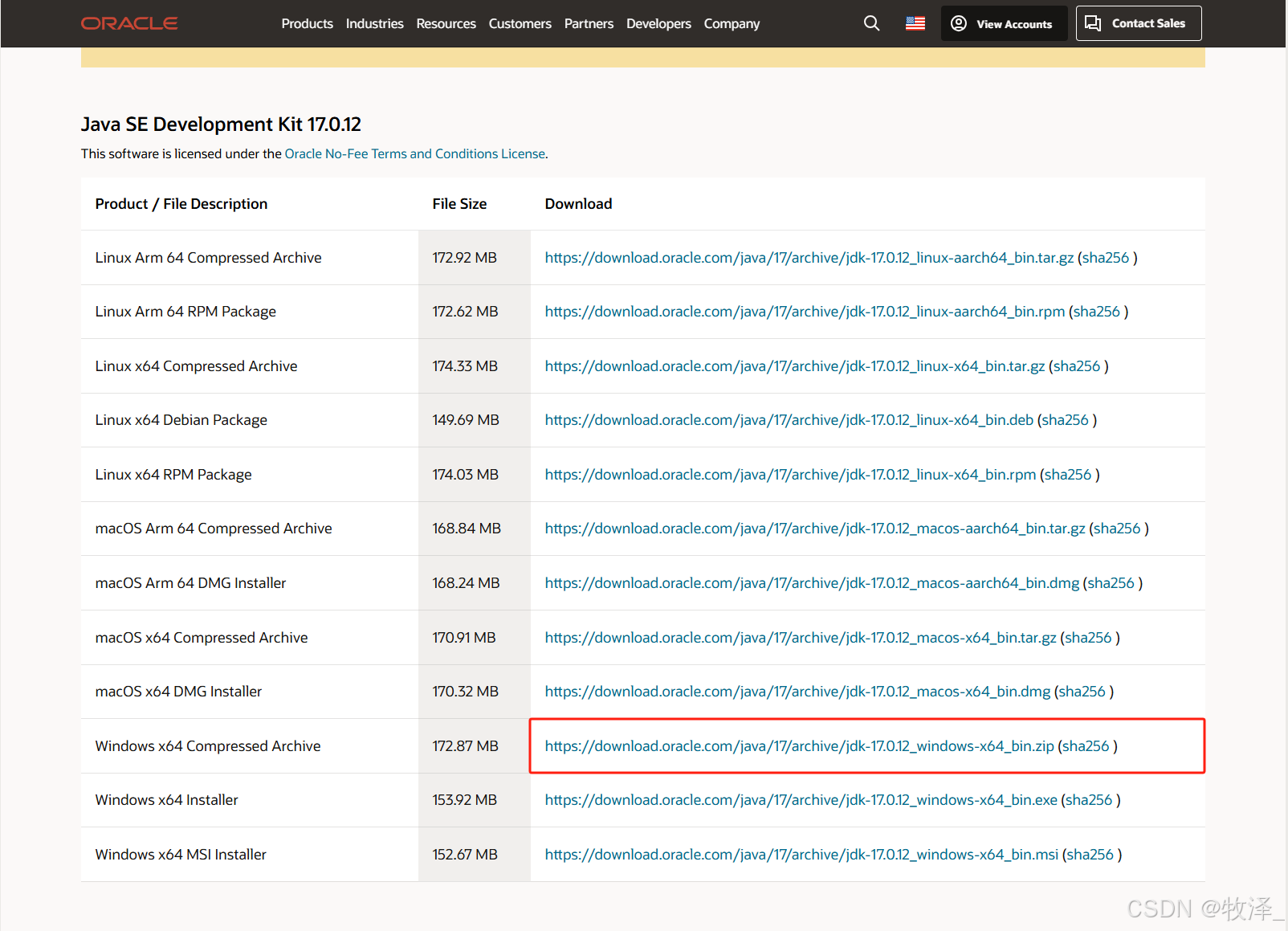The width and height of the screenshot is (1288, 931).
Task: Open sha256 for linux-x64_bin.deb
Action: (1065, 420)
